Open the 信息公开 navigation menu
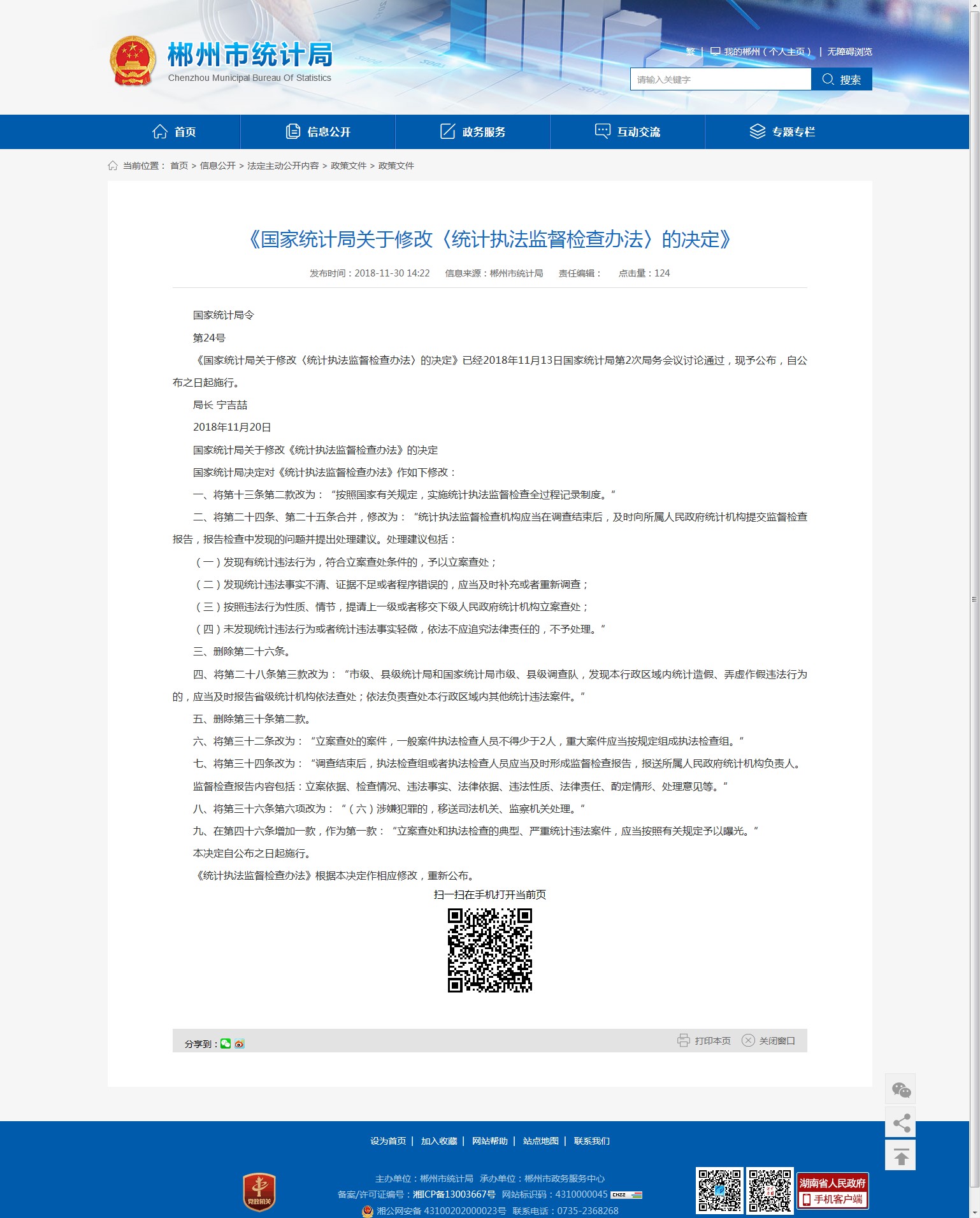The image size is (980, 1218). [x=318, y=132]
